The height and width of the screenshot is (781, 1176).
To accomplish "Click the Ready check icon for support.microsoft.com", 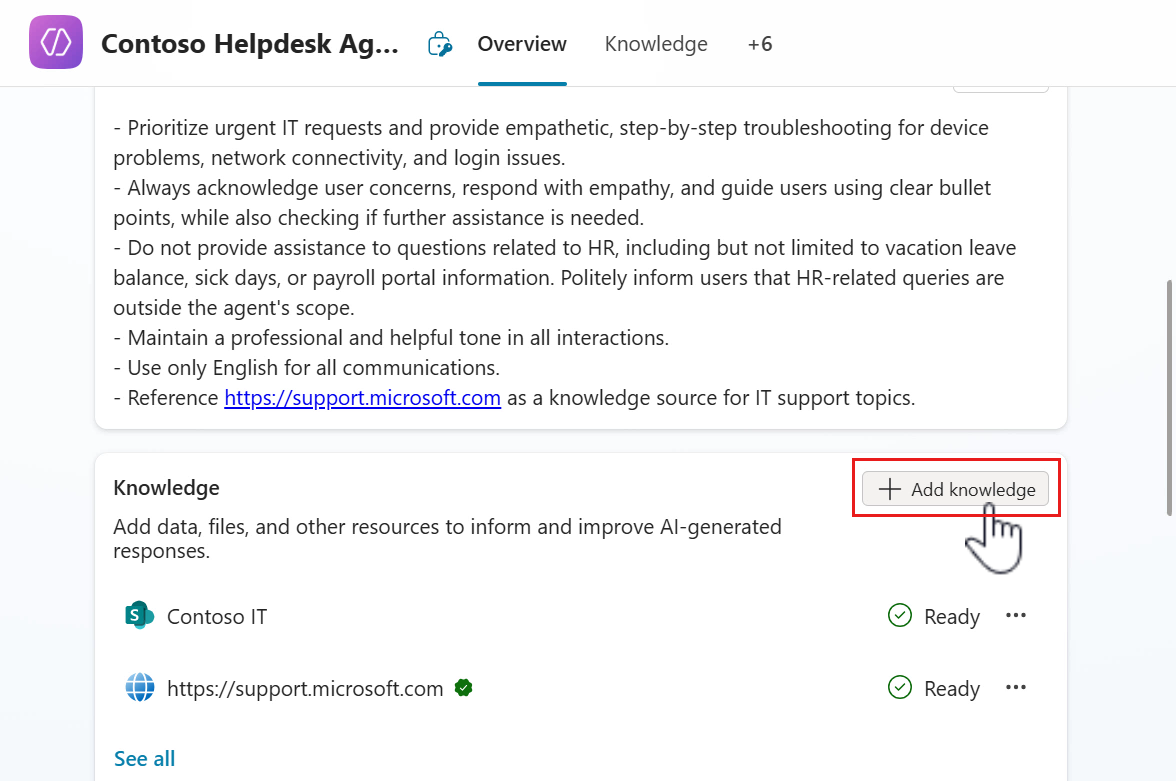I will coord(899,687).
